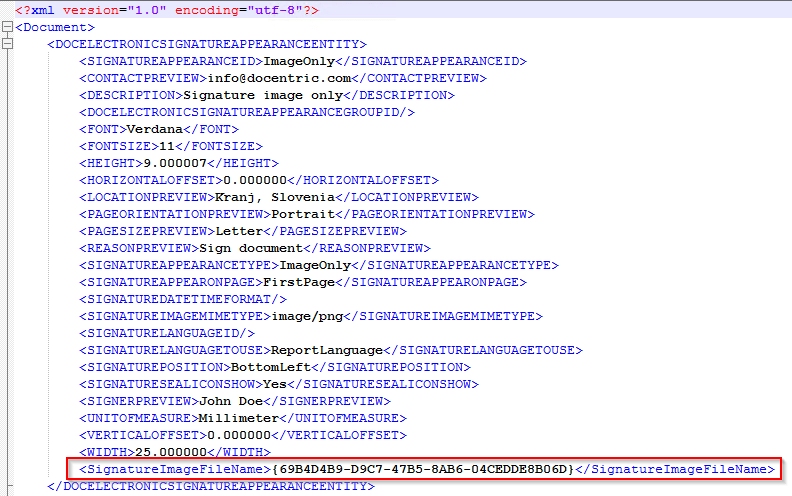Click the xml version declaration line
This screenshot has width=792, height=496.
point(167,10)
